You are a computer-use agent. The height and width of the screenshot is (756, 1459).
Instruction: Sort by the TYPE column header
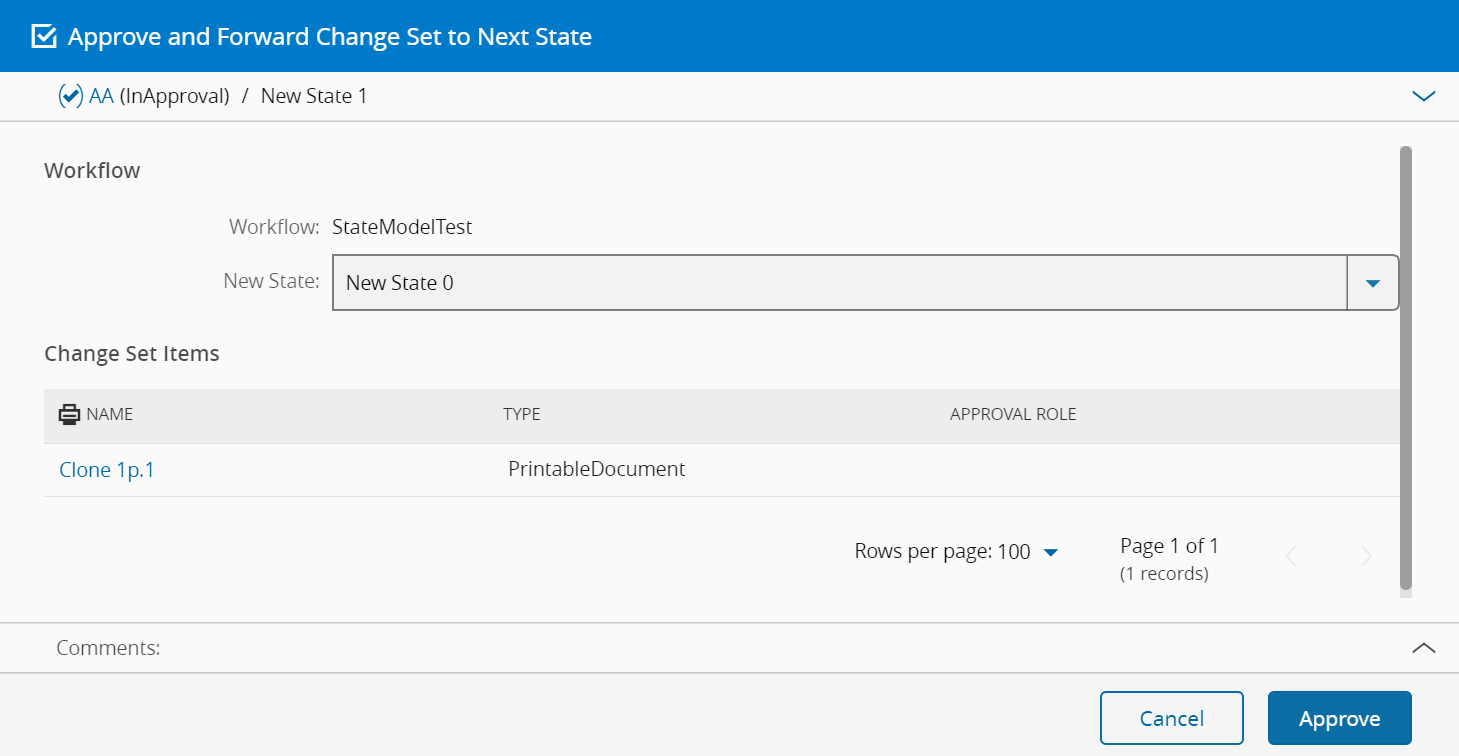522,414
